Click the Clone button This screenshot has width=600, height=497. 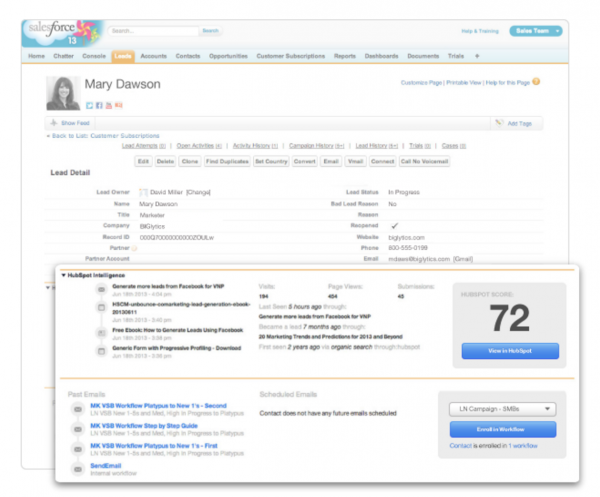tap(190, 161)
